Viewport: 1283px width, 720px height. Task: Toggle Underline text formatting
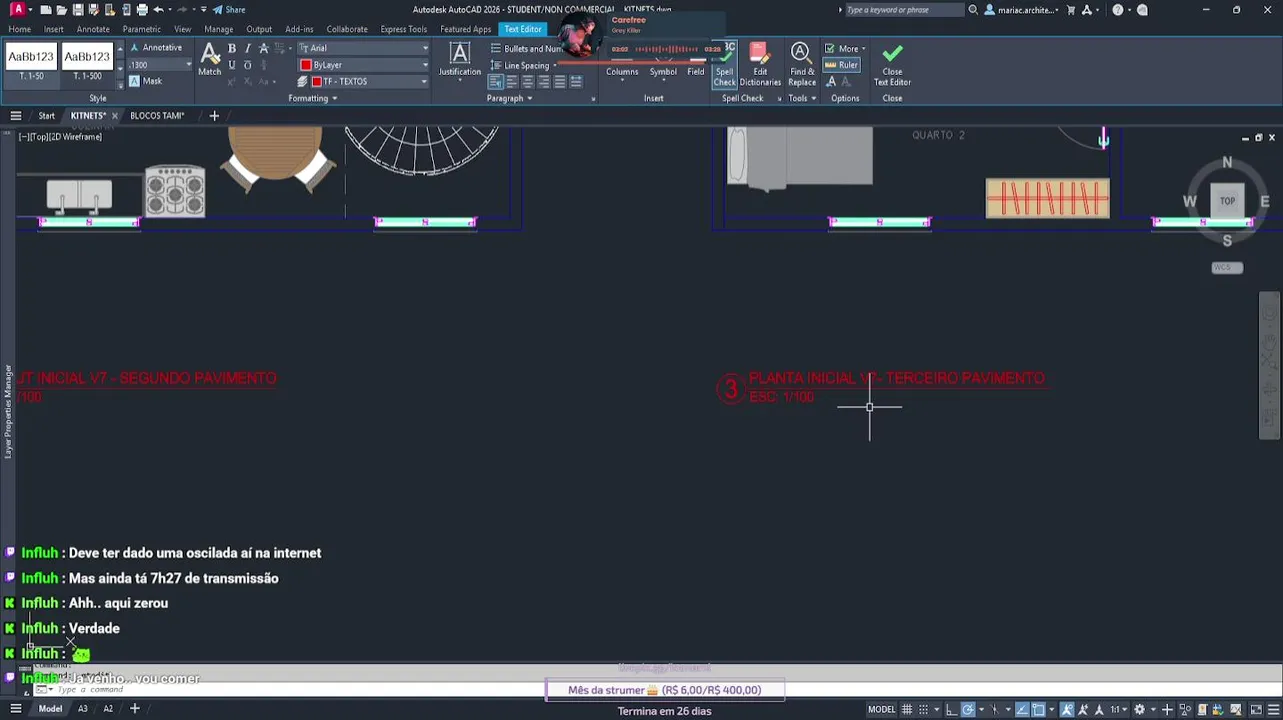(232, 65)
